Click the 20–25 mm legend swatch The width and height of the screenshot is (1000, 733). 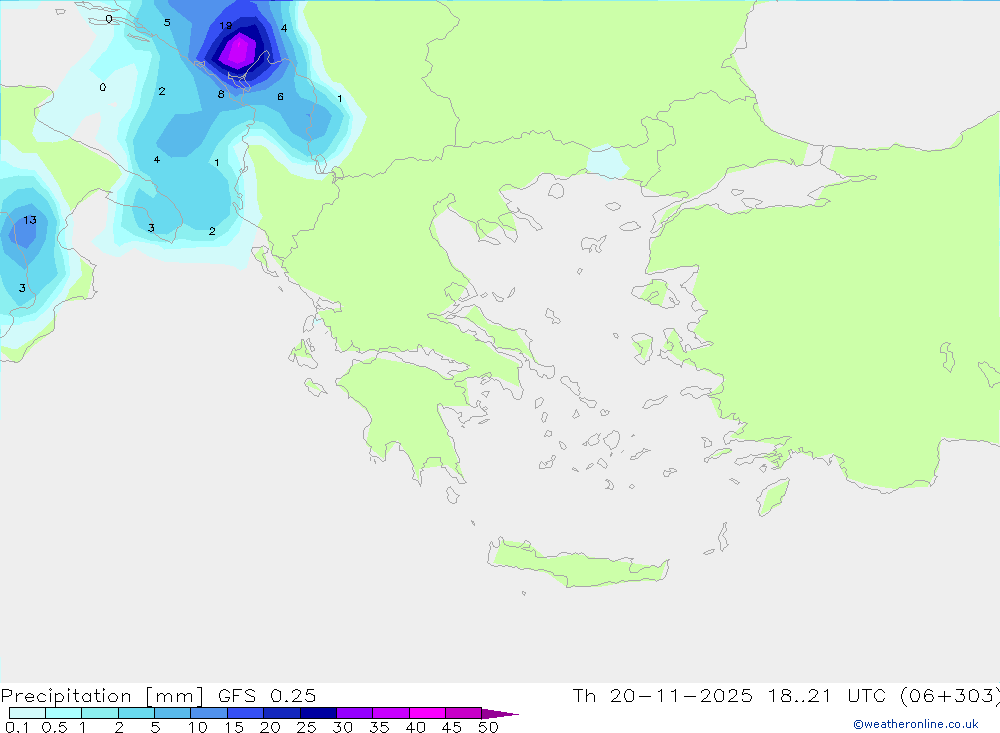282,713
